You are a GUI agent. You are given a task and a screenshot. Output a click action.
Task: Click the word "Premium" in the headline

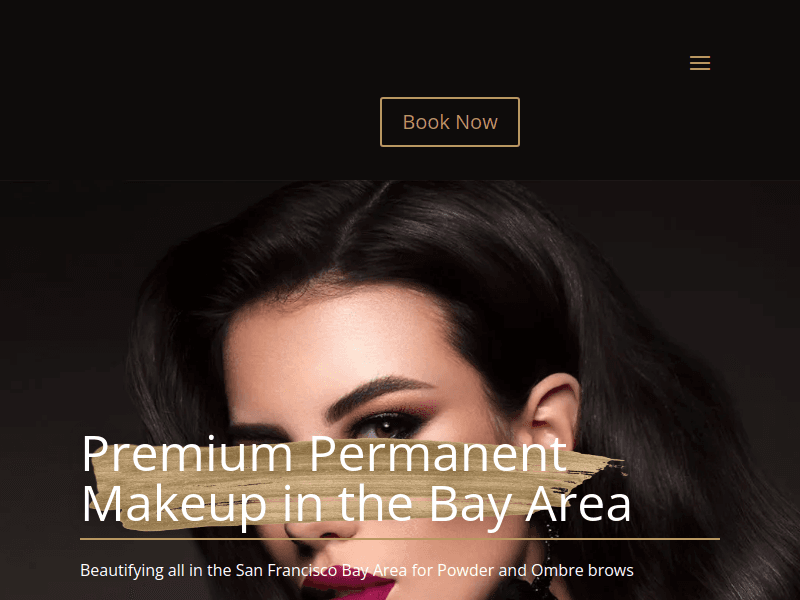point(187,454)
